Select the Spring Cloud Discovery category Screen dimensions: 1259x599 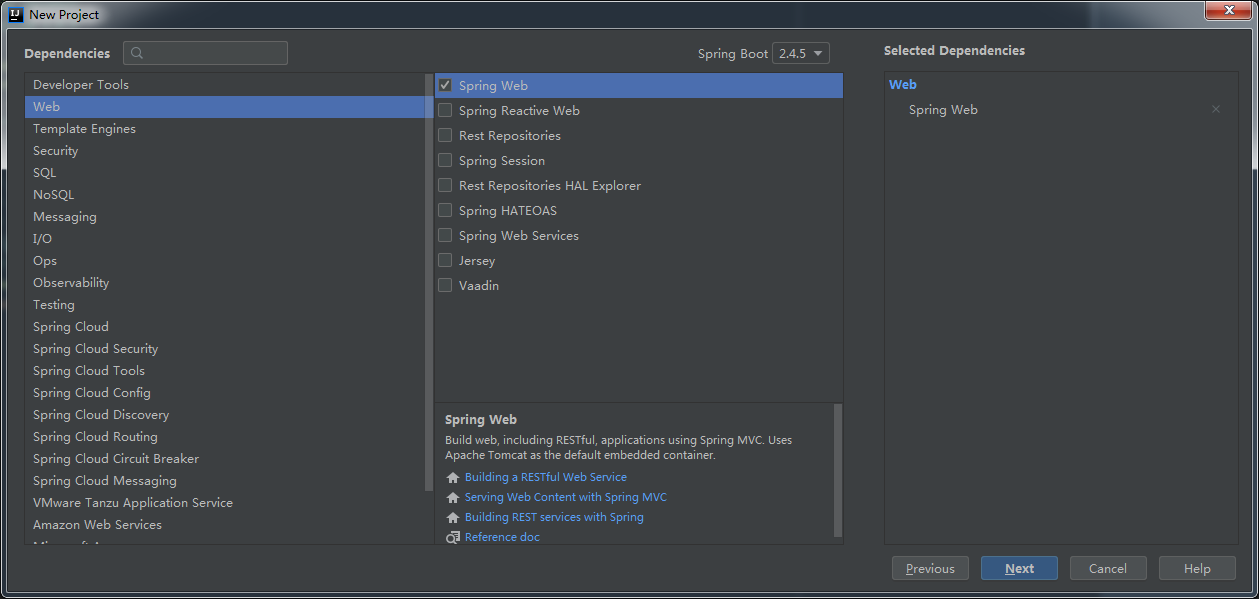click(101, 415)
